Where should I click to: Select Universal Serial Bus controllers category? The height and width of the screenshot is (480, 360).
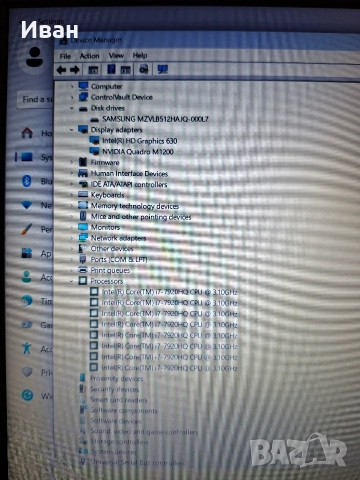coord(137,463)
